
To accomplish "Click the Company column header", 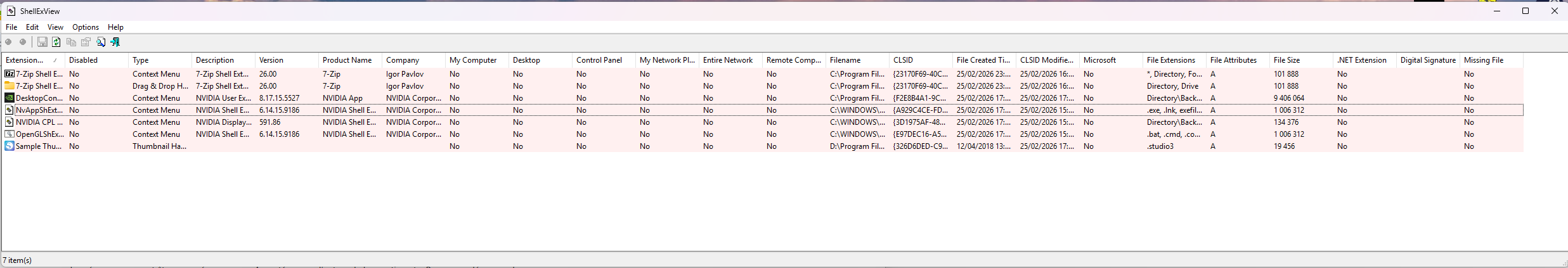I will [x=414, y=60].
